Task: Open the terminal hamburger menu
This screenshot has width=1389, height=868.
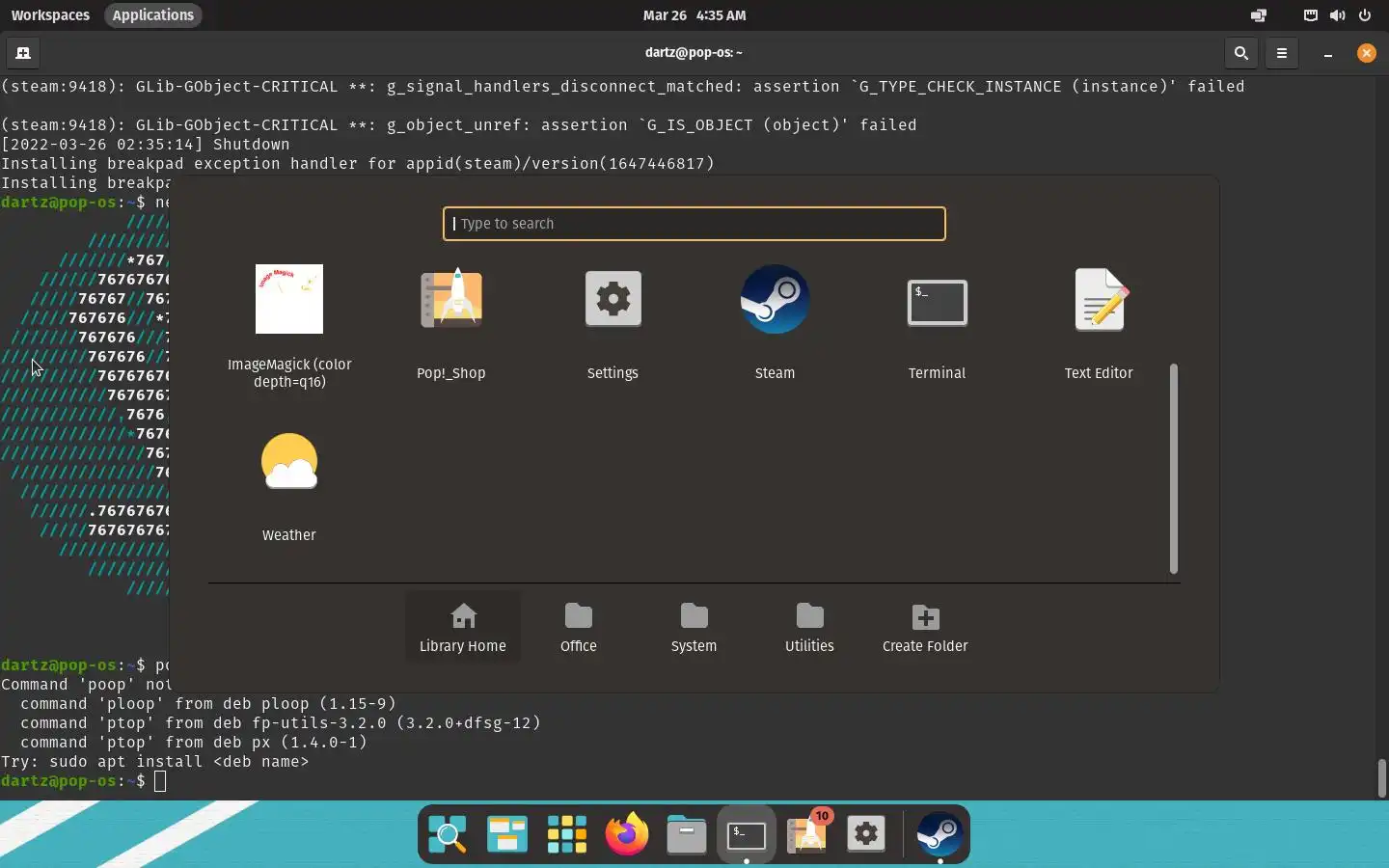Action: [x=1283, y=53]
